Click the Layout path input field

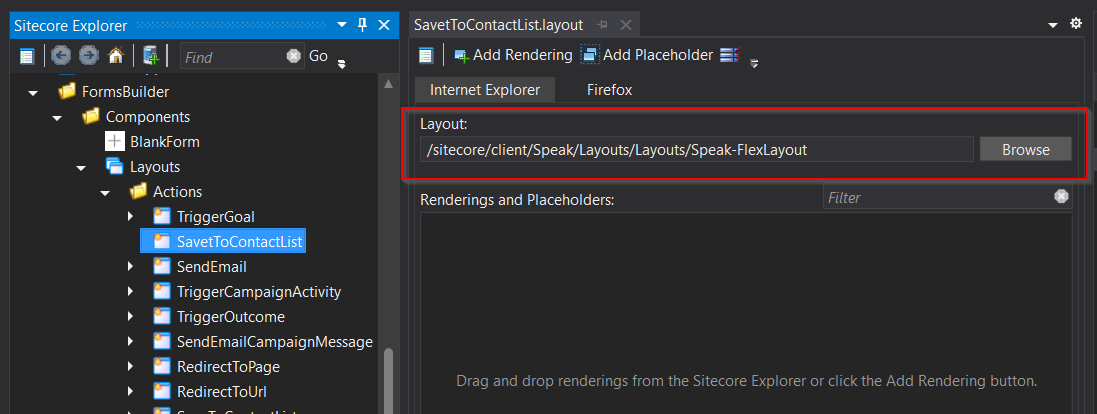696,150
